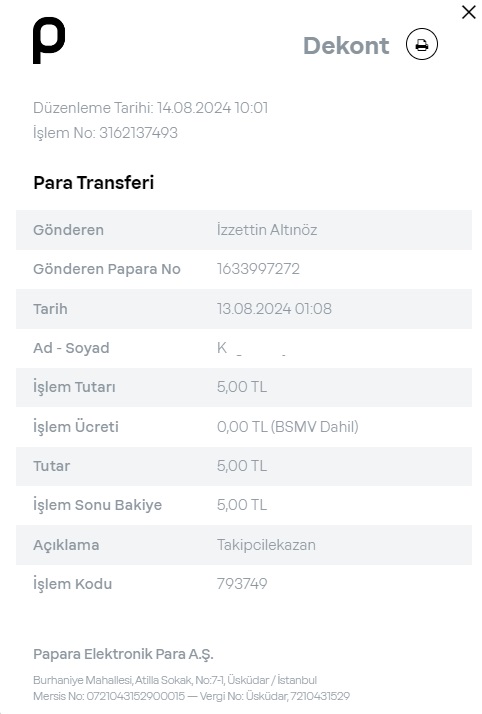Click the İşlem Tutarı amount 5,00 TL
Screen dimensions: 482x714
coord(242,387)
